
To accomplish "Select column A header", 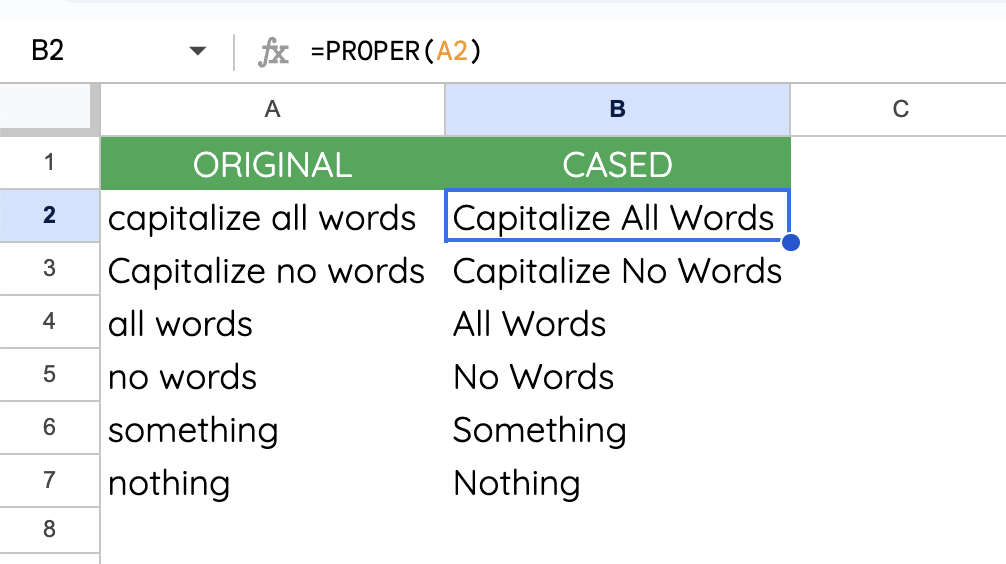I will pyautogui.click(x=273, y=110).
